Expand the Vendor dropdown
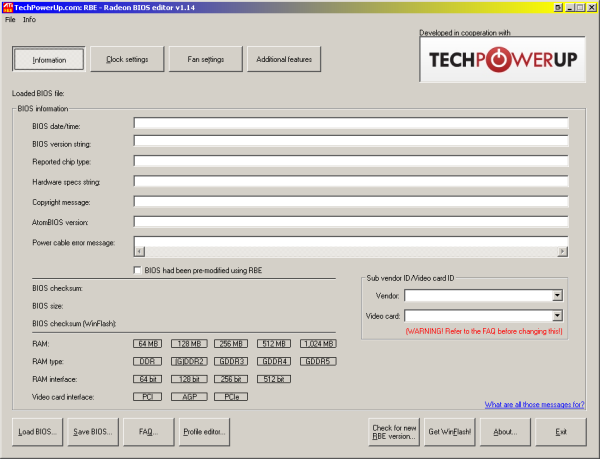The image size is (600, 459). click(558, 295)
